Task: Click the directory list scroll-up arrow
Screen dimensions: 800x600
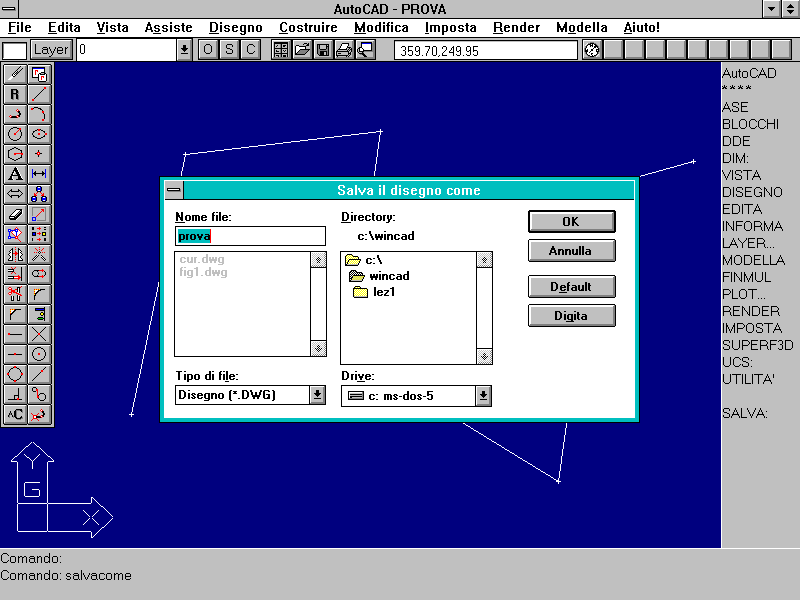Action: tap(484, 260)
